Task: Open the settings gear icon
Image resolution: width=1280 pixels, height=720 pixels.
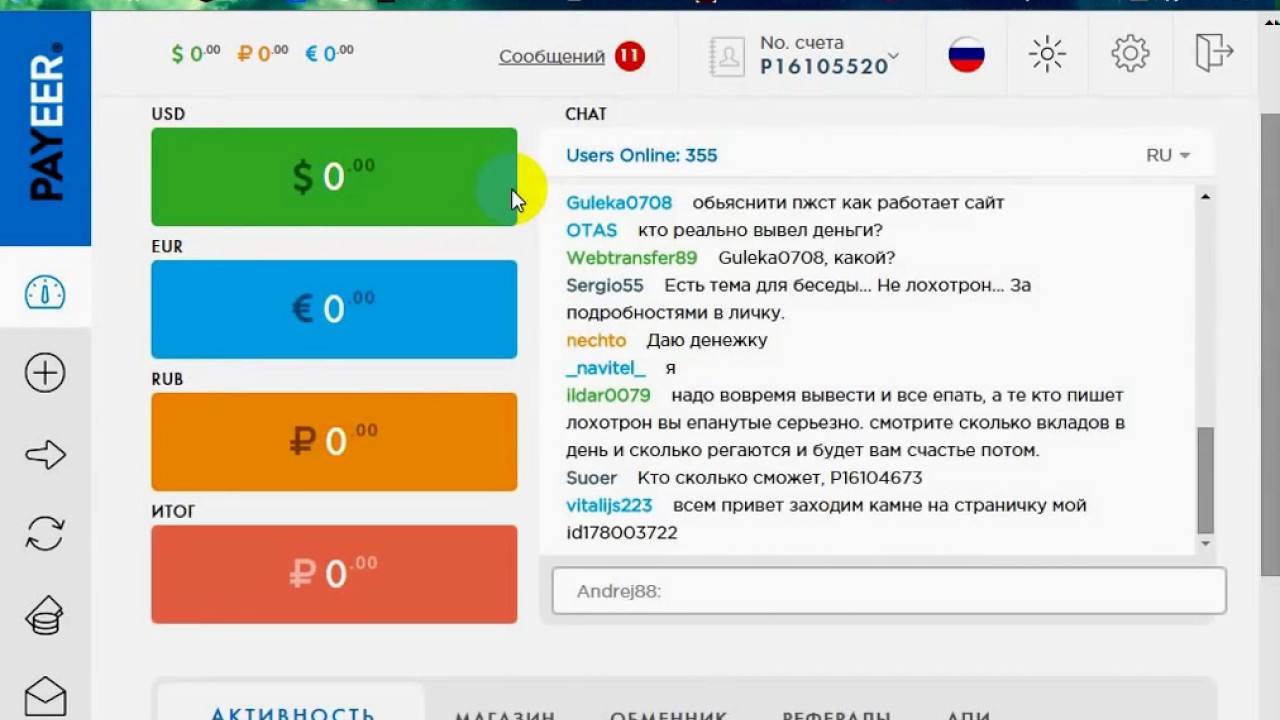Action: click(x=1130, y=53)
